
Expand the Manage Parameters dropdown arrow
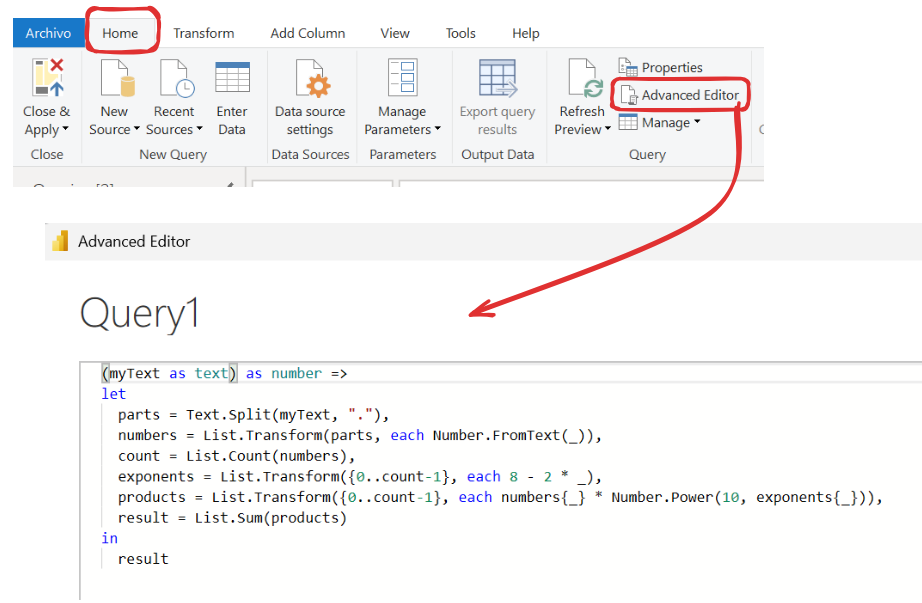[437, 128]
